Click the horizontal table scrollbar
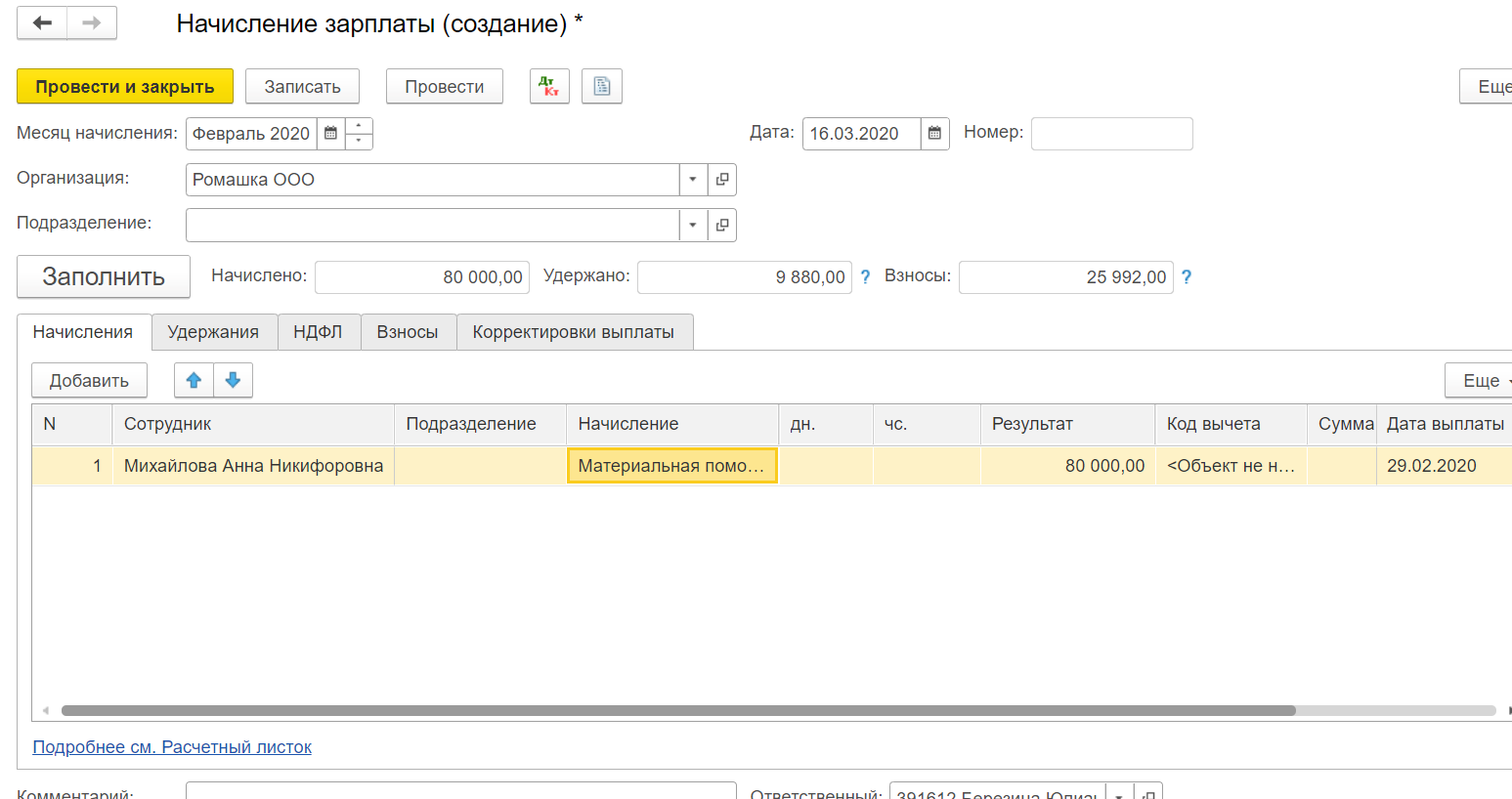The height and width of the screenshot is (799, 1512). [677, 711]
